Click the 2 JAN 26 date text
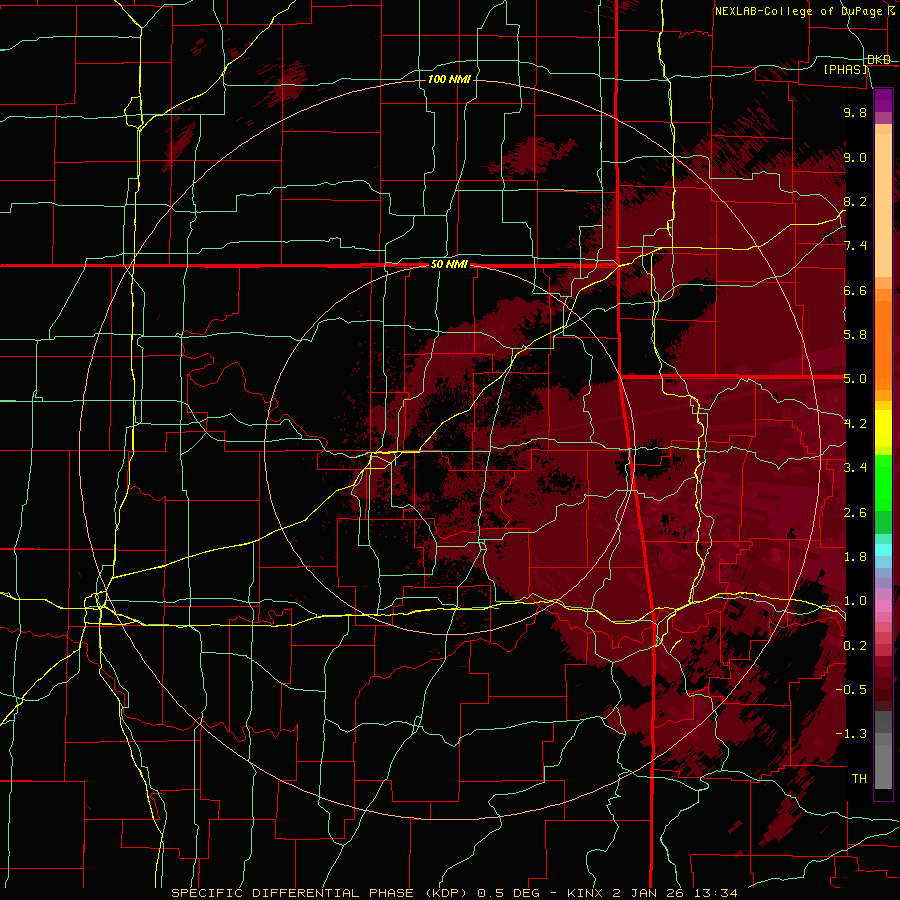This screenshot has width=900, height=900. 649,893
